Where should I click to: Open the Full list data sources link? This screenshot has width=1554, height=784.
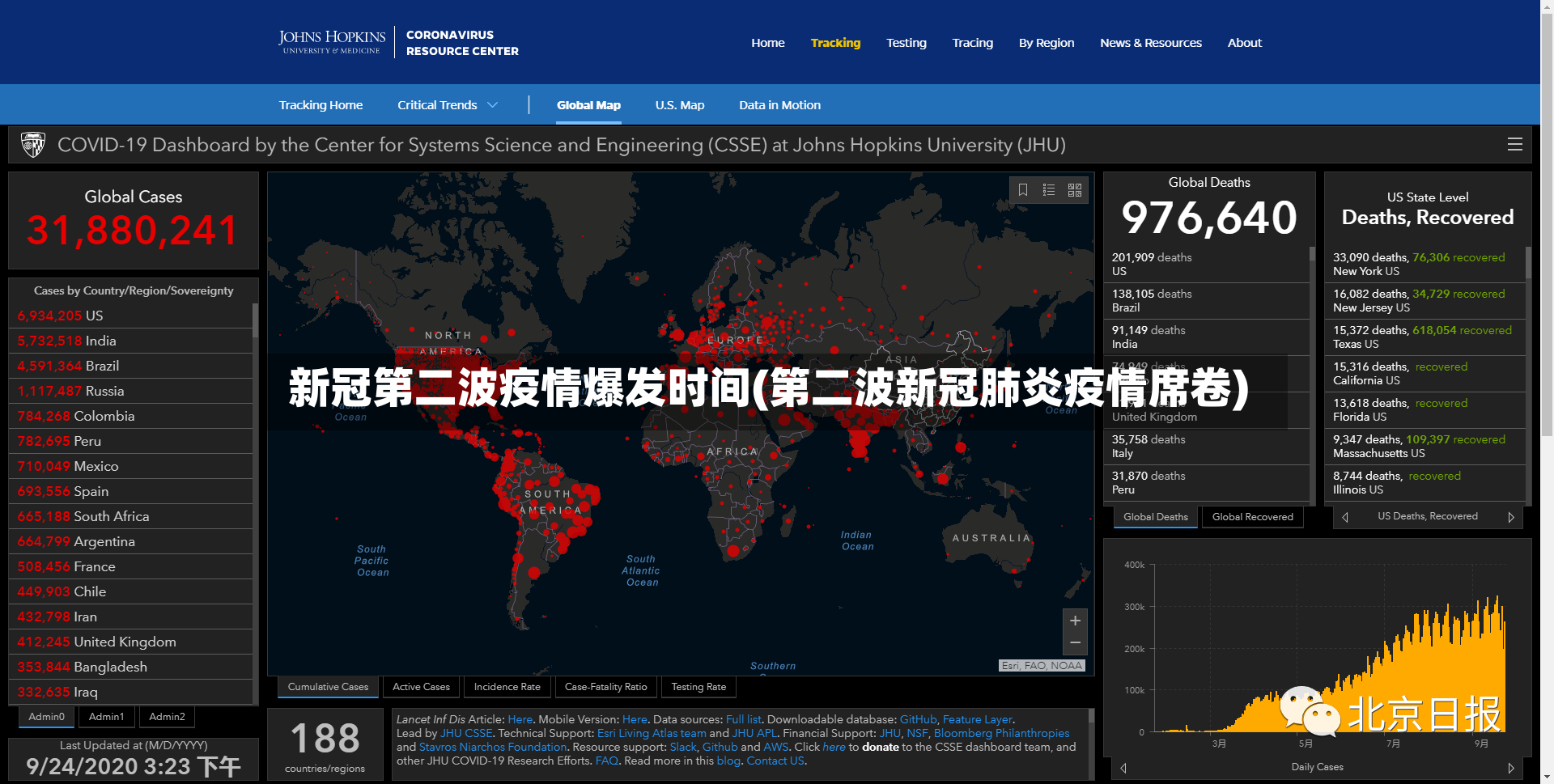pyautogui.click(x=743, y=719)
